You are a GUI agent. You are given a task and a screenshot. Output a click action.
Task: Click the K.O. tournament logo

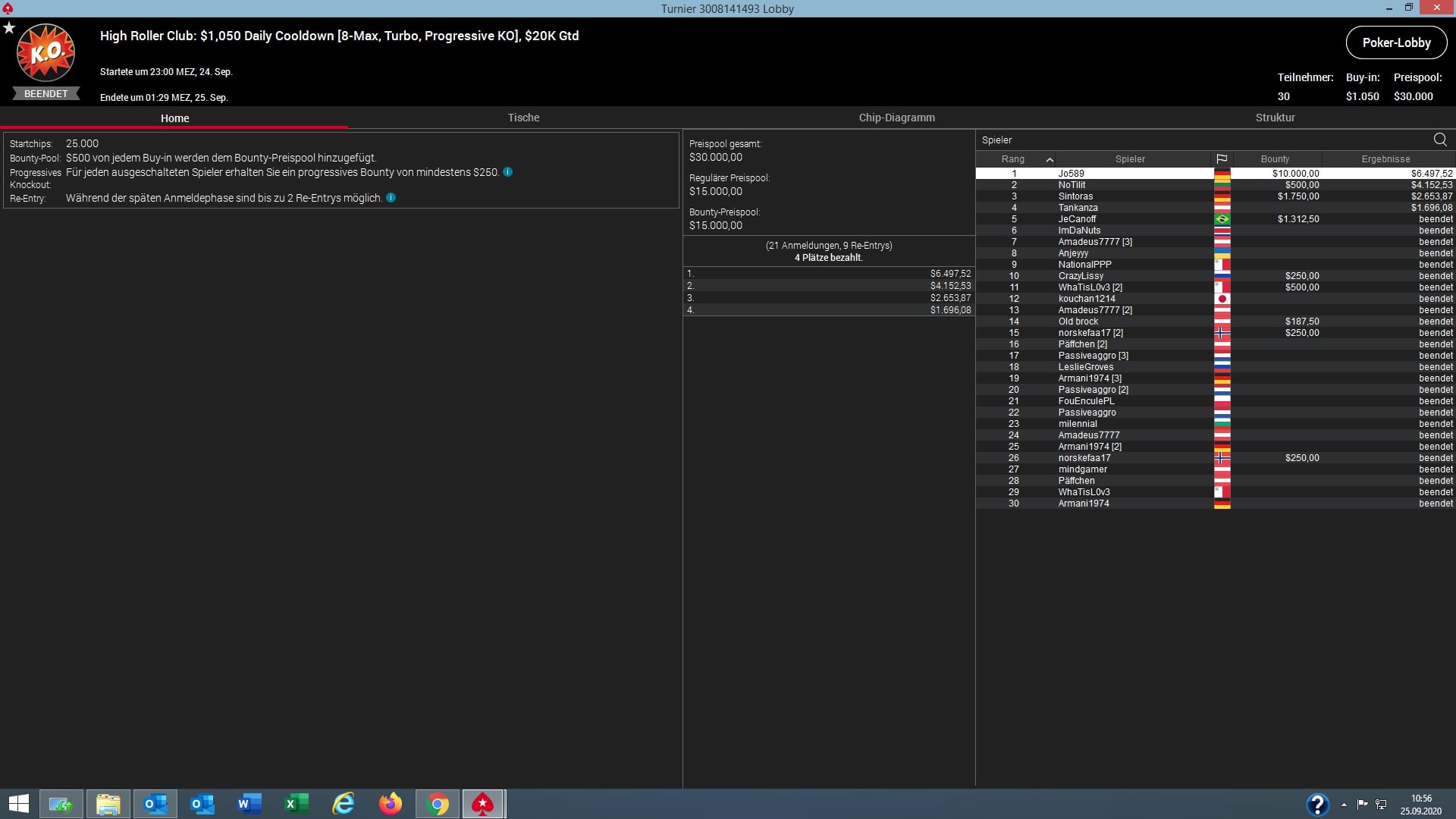pyautogui.click(x=45, y=53)
